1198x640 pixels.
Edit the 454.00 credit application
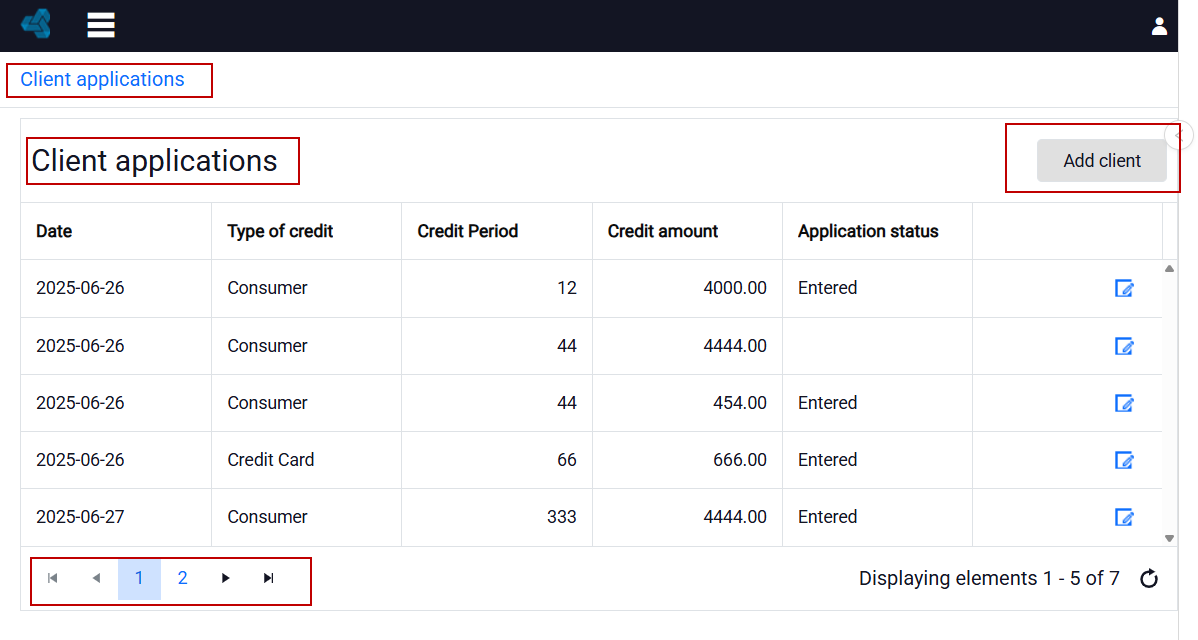(1124, 402)
